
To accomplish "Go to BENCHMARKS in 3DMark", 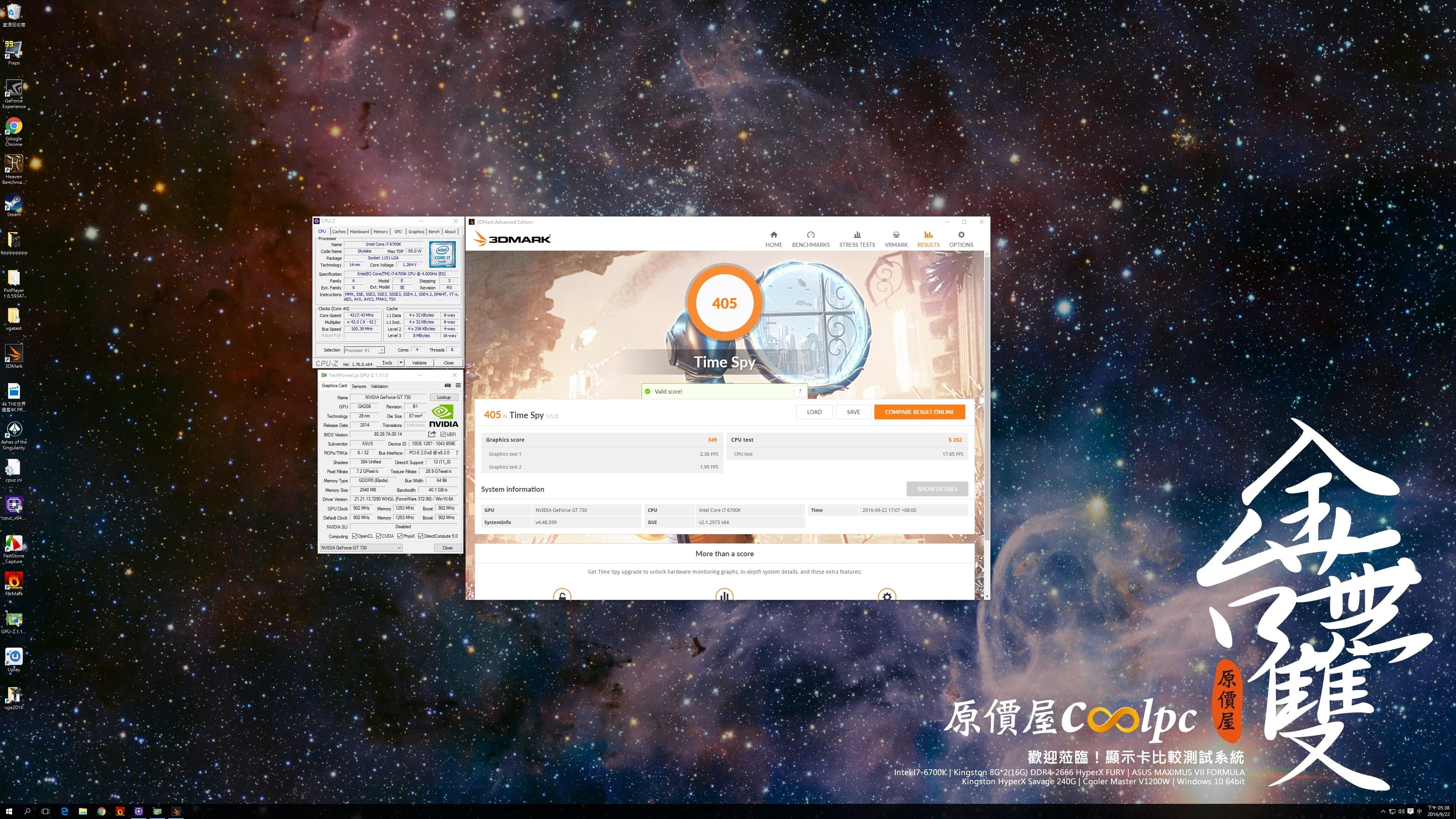I will tap(811, 239).
